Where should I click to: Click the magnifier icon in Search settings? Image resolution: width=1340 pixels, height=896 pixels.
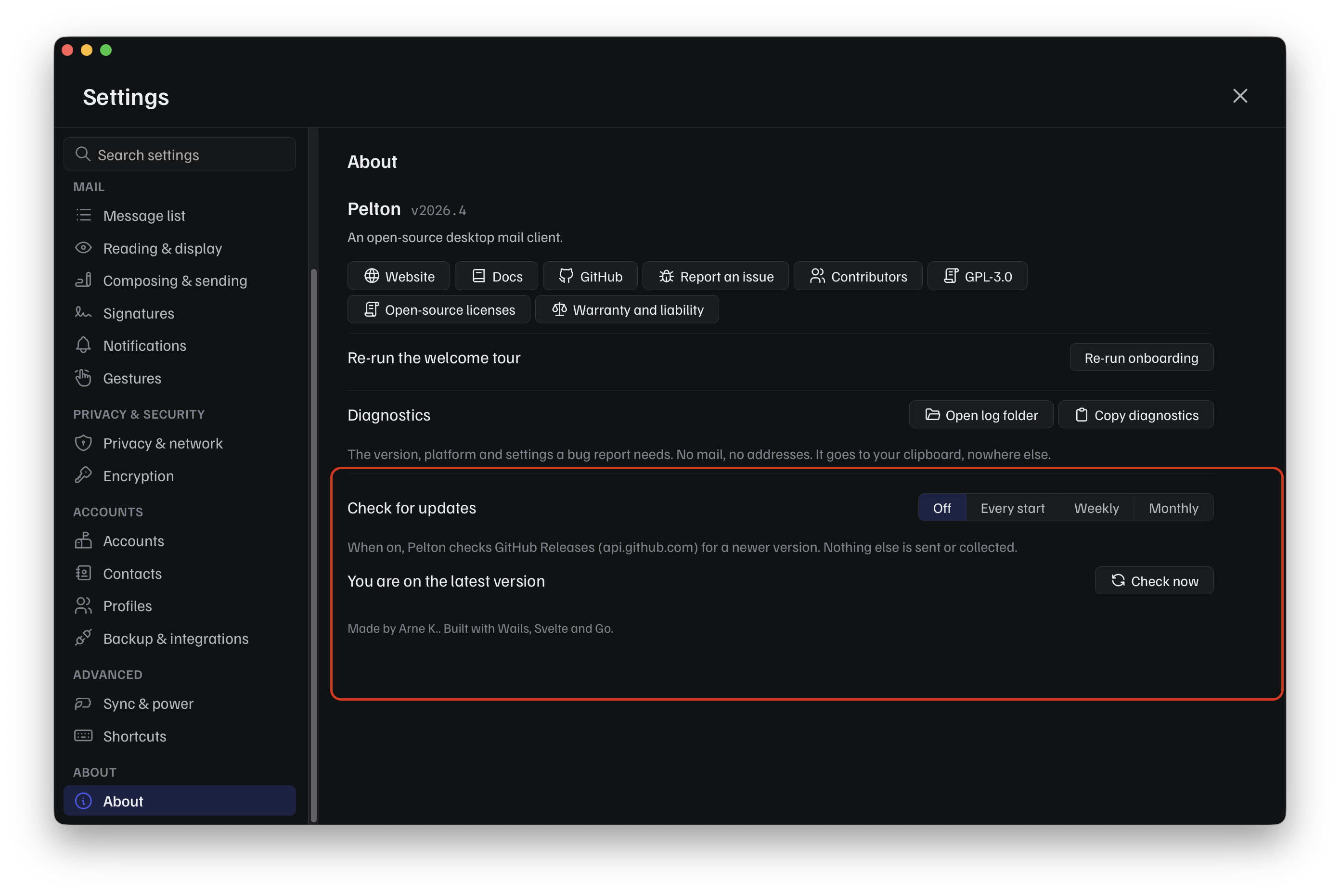[83, 154]
